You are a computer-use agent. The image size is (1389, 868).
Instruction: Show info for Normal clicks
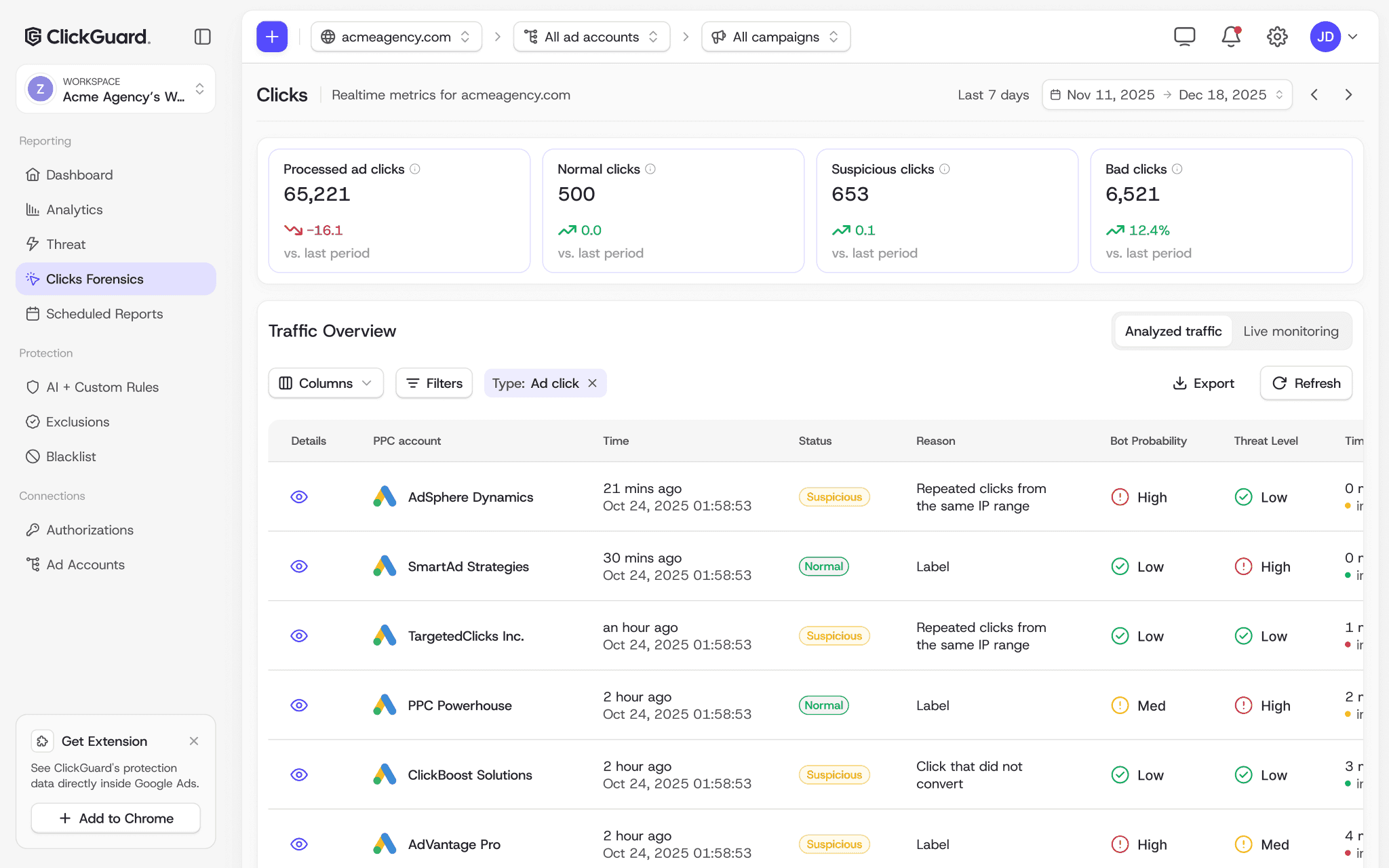[x=650, y=169]
